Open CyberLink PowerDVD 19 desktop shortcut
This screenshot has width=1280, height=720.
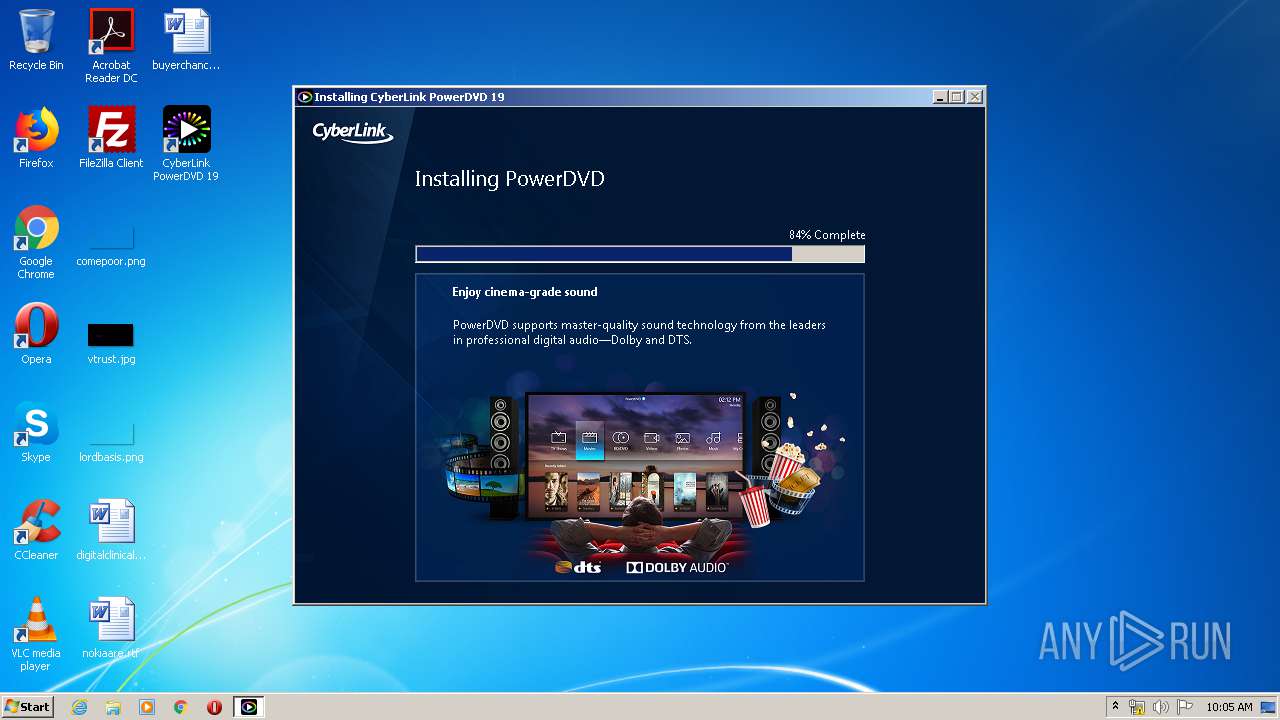186,144
